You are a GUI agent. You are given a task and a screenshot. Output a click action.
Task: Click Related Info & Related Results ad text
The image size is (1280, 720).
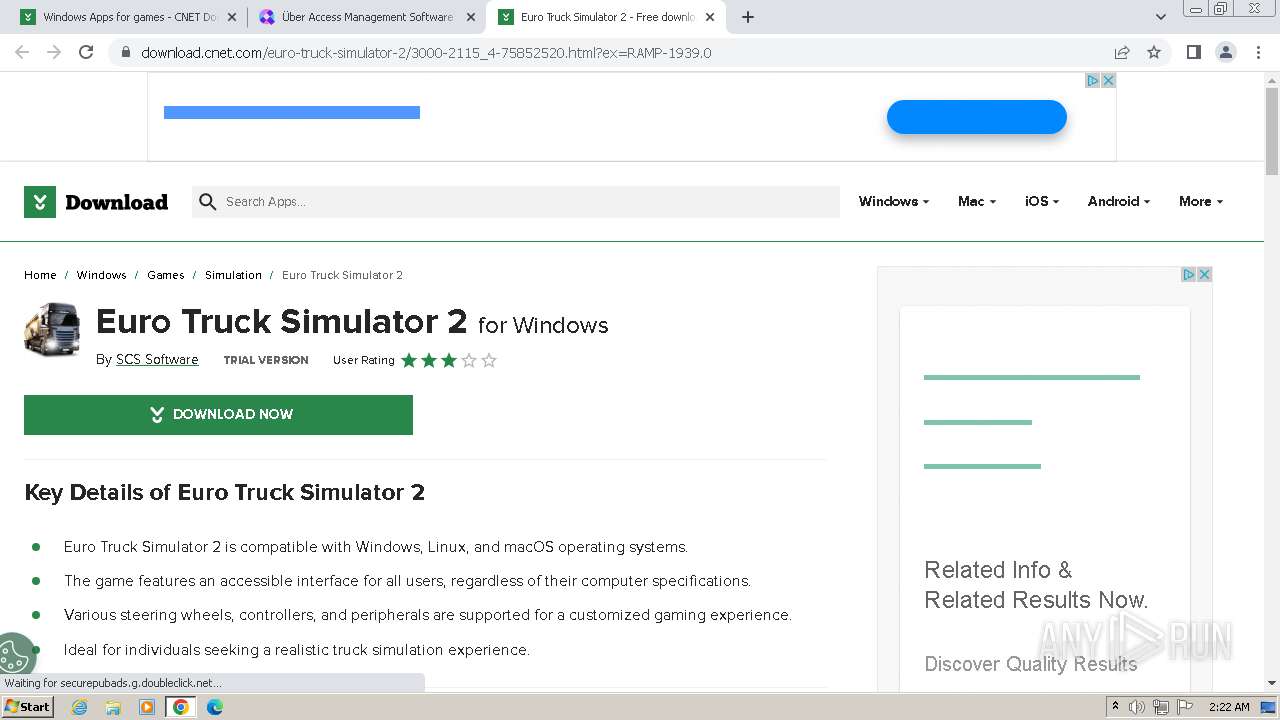[x=1036, y=585]
